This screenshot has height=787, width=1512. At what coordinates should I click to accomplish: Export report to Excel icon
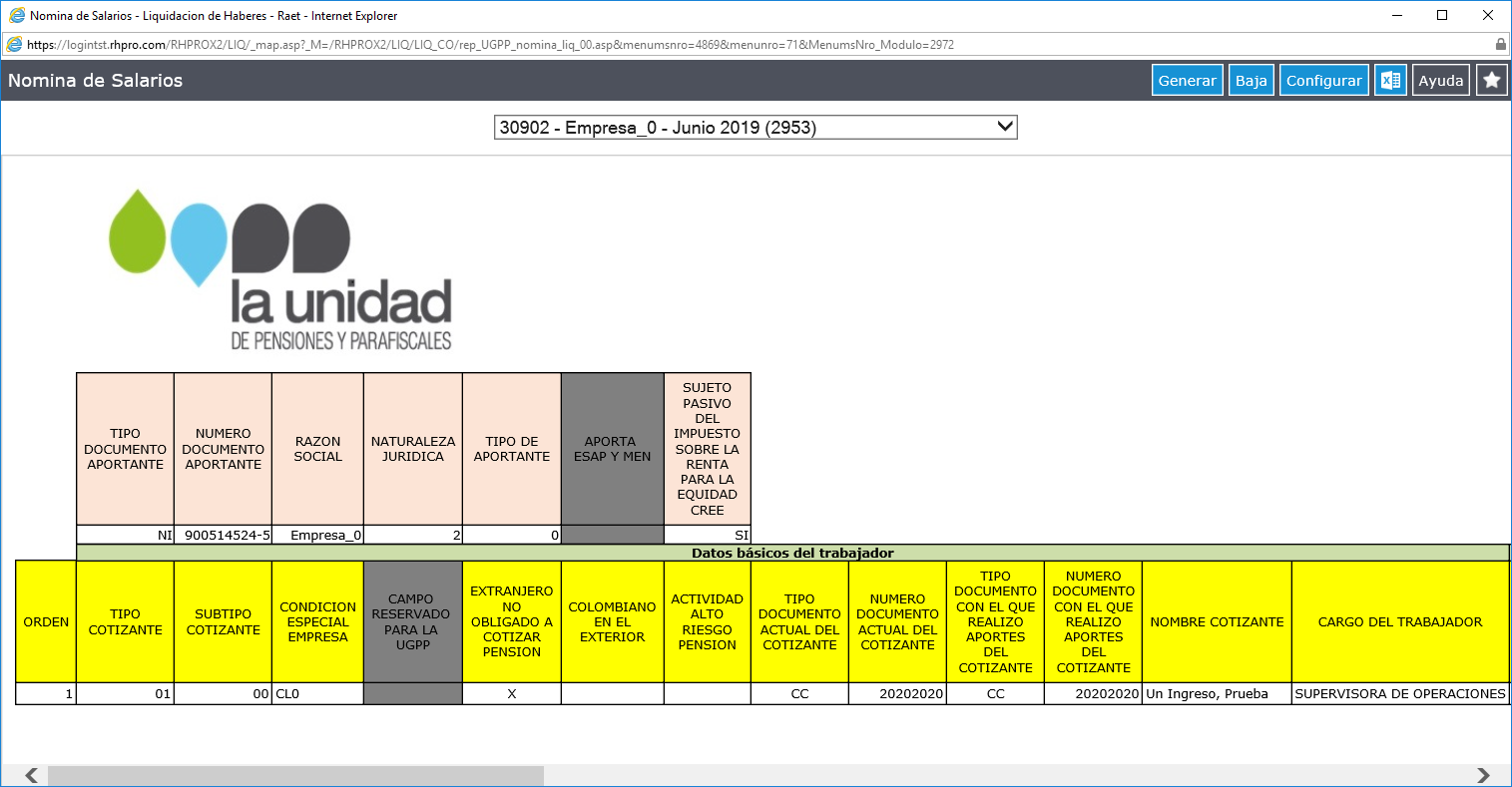tap(1390, 81)
